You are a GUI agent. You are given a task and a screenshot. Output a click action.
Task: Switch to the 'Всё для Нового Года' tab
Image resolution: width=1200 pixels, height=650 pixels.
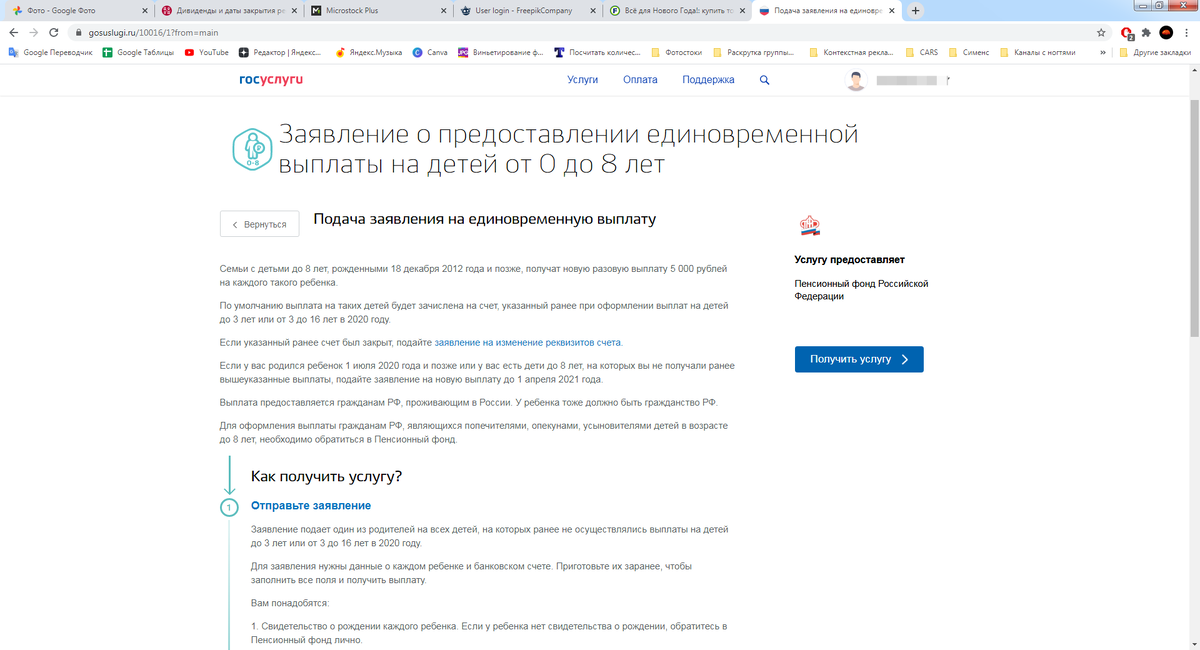click(665, 10)
